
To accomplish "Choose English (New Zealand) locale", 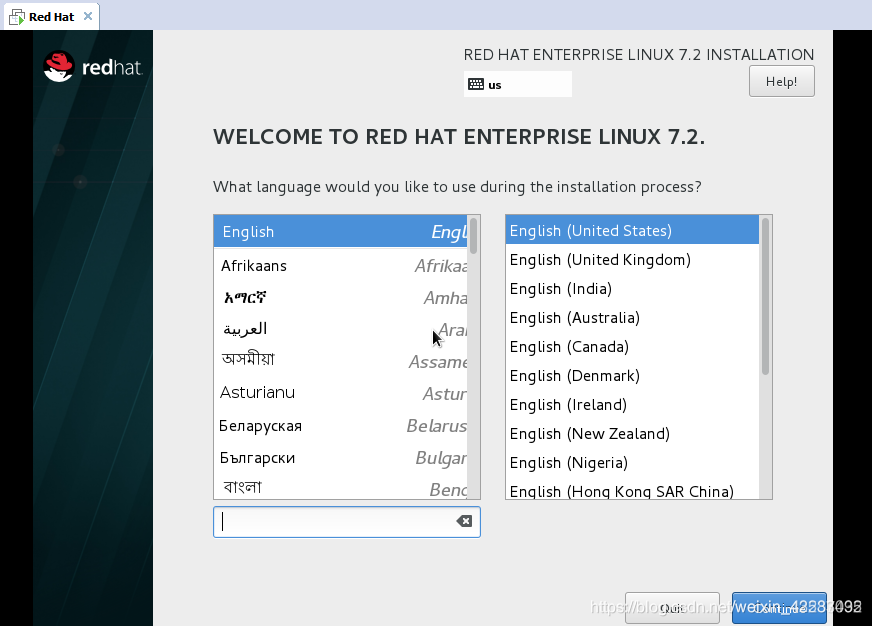I will coord(632,433).
